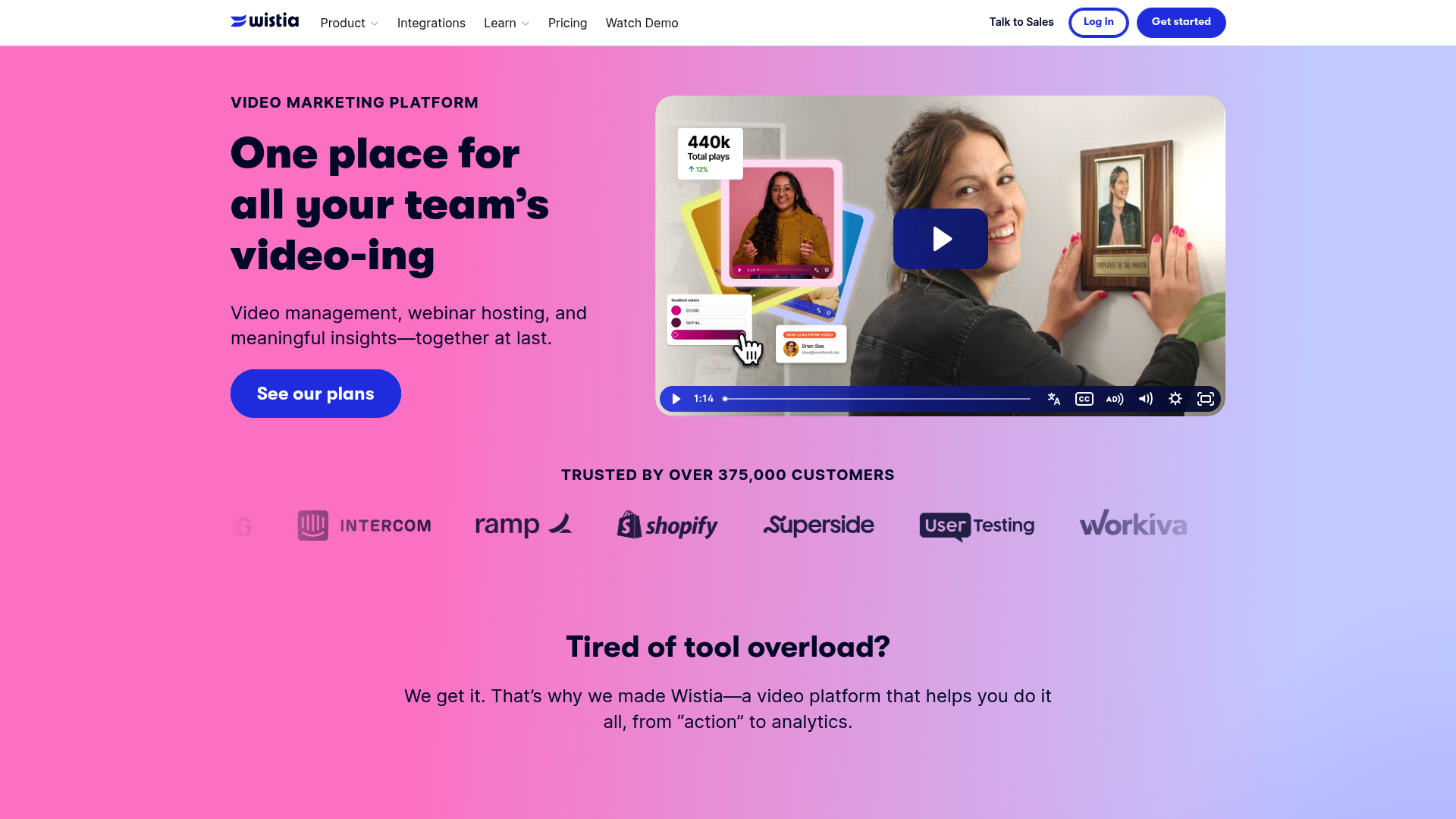Click the See our plans button
Image resolution: width=1456 pixels, height=819 pixels.
[315, 394]
